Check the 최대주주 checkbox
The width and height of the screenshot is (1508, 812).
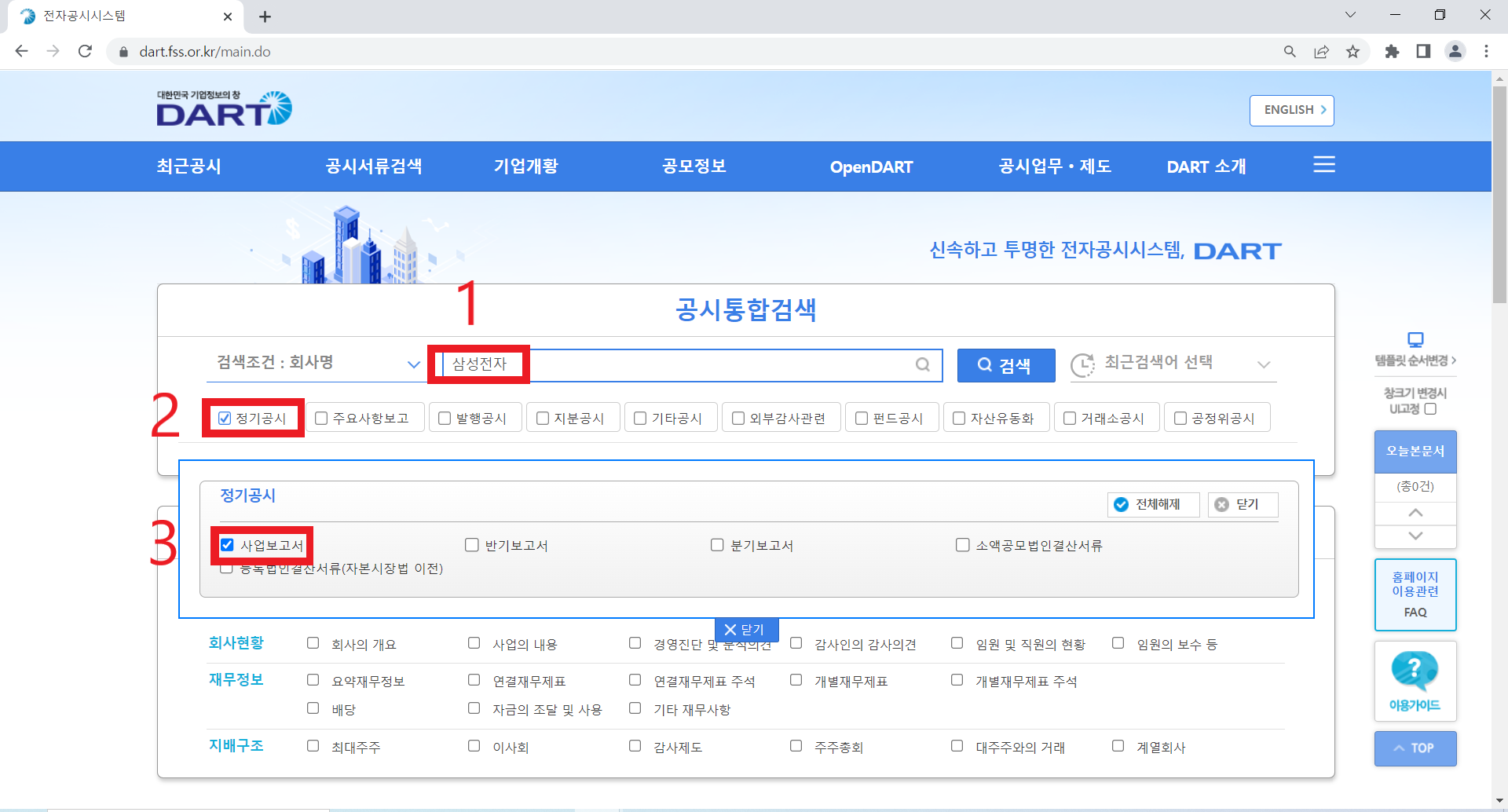click(313, 745)
